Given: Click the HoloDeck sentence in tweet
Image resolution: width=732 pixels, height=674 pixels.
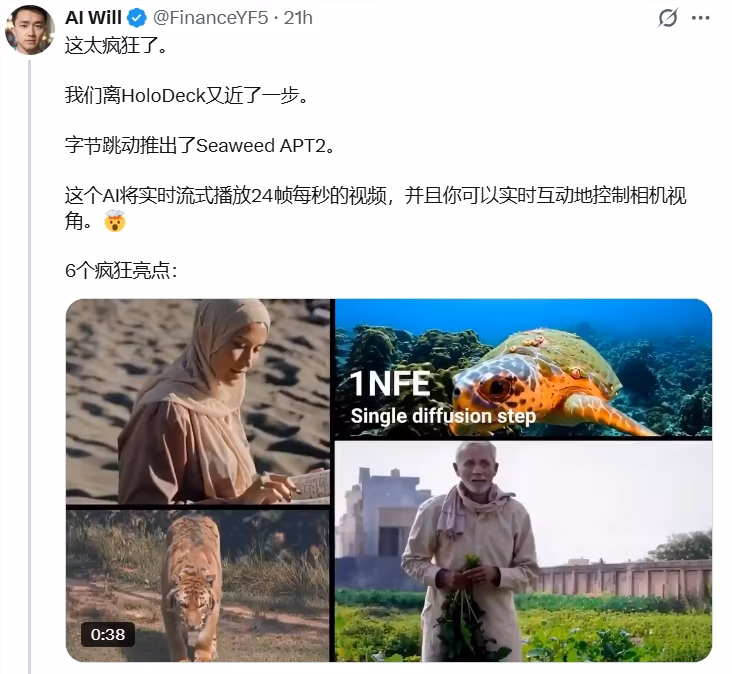Looking at the screenshot, I should pos(187,96).
